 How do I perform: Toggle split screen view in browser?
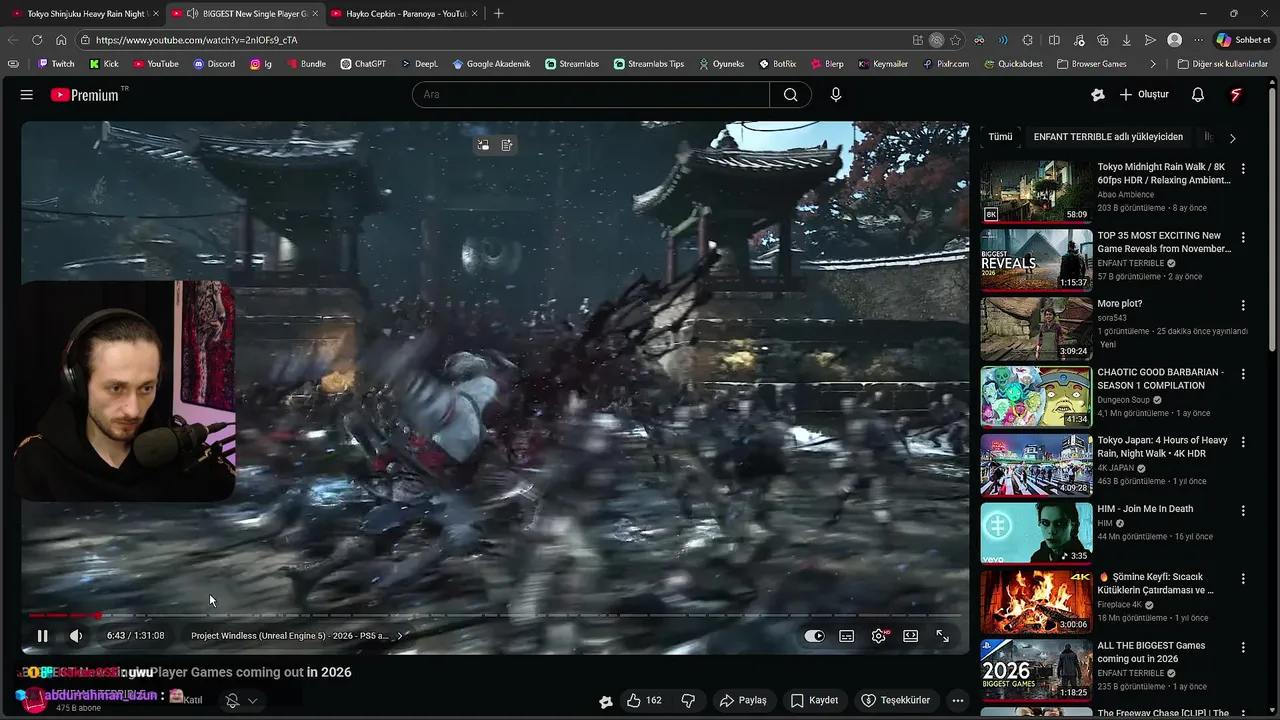click(1054, 40)
